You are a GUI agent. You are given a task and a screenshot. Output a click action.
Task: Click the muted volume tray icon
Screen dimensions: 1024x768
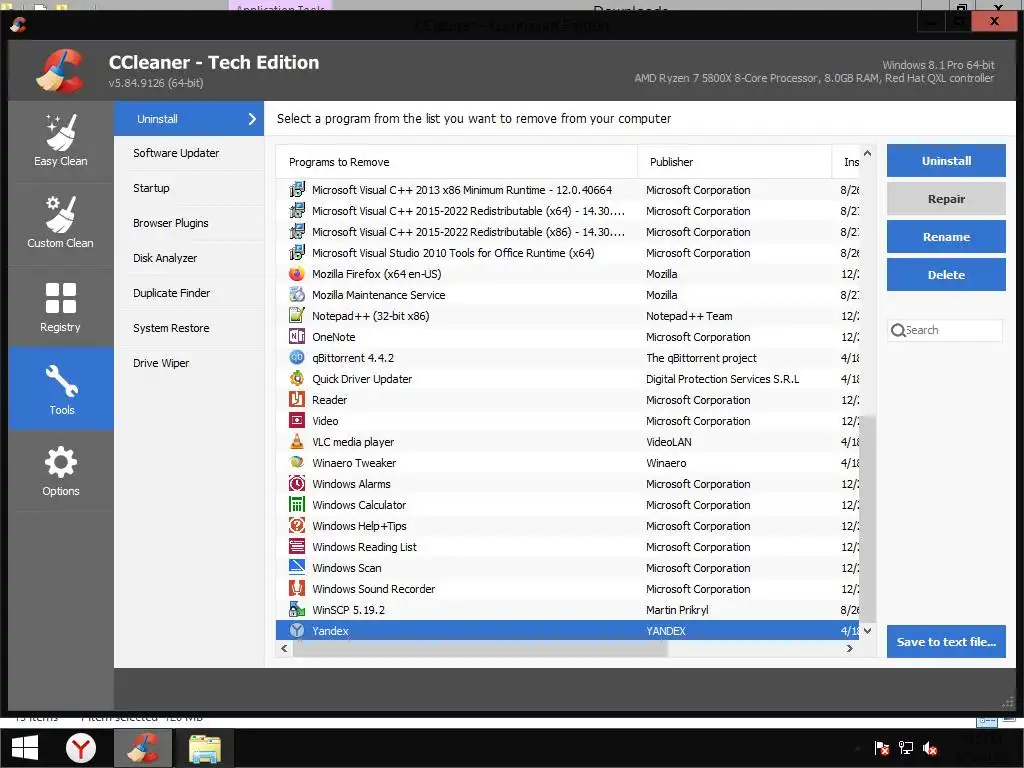(x=930, y=748)
